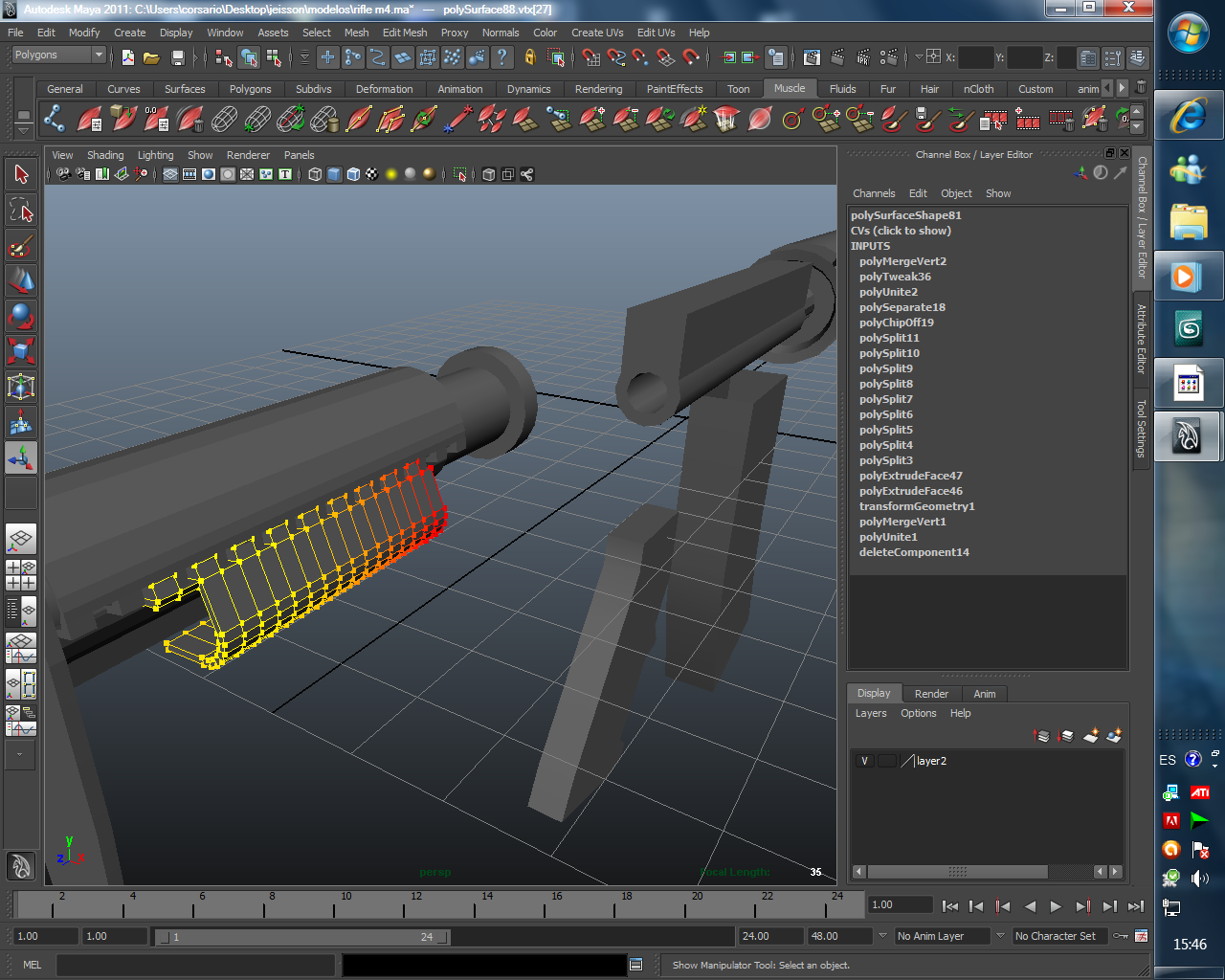Switch to single perspective view layout
Viewport: 1225px width, 980px height.
pos(21,539)
